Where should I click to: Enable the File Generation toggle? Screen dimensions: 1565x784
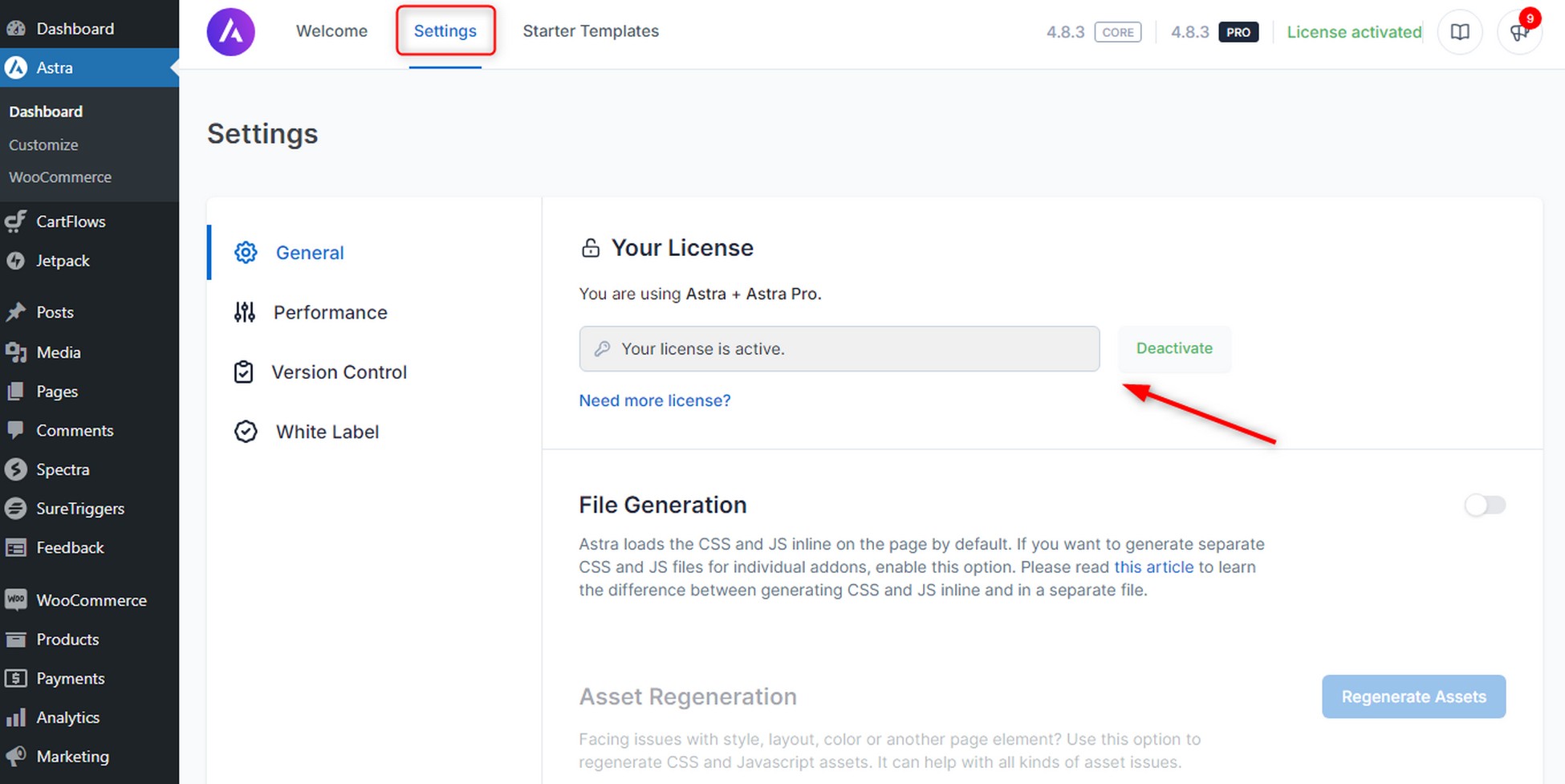[1486, 505]
